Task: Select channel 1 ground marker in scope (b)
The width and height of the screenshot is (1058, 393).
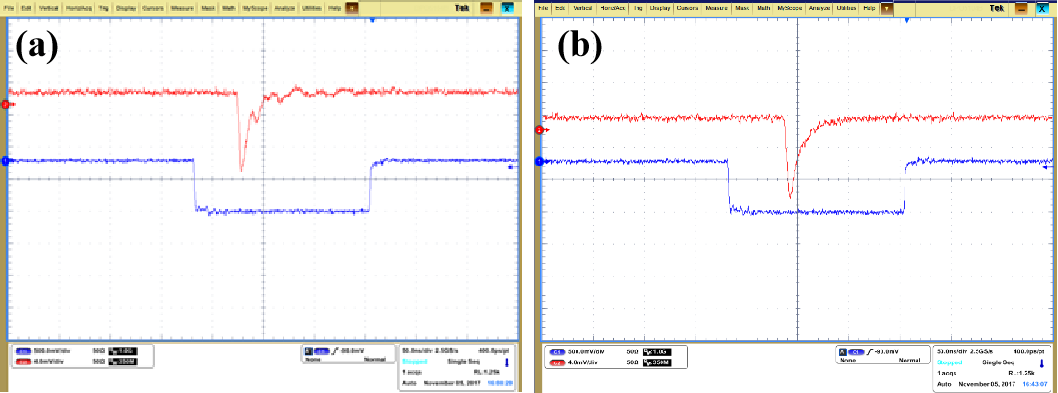Action: 539,160
